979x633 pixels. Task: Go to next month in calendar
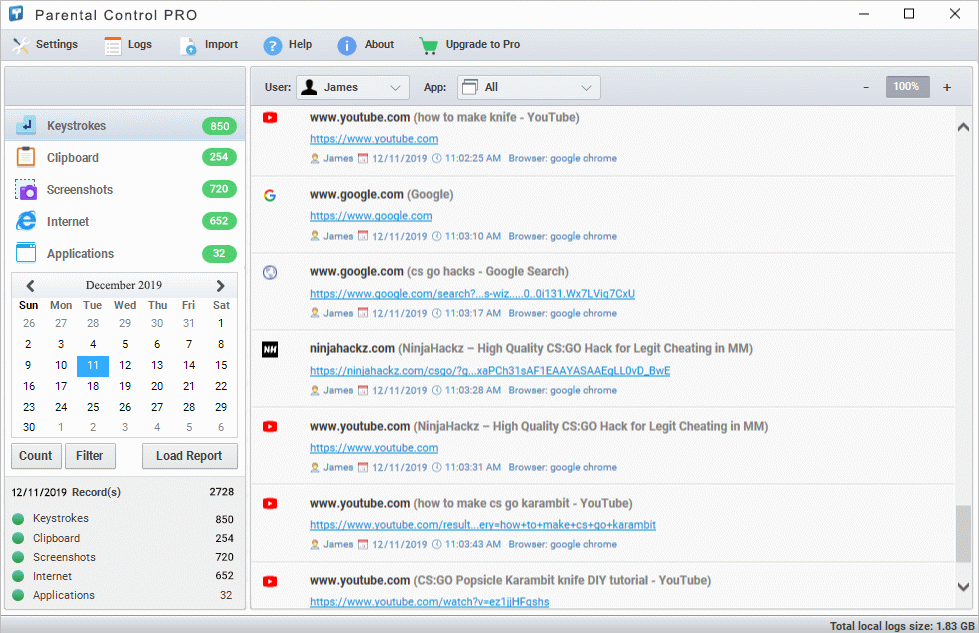coord(220,286)
